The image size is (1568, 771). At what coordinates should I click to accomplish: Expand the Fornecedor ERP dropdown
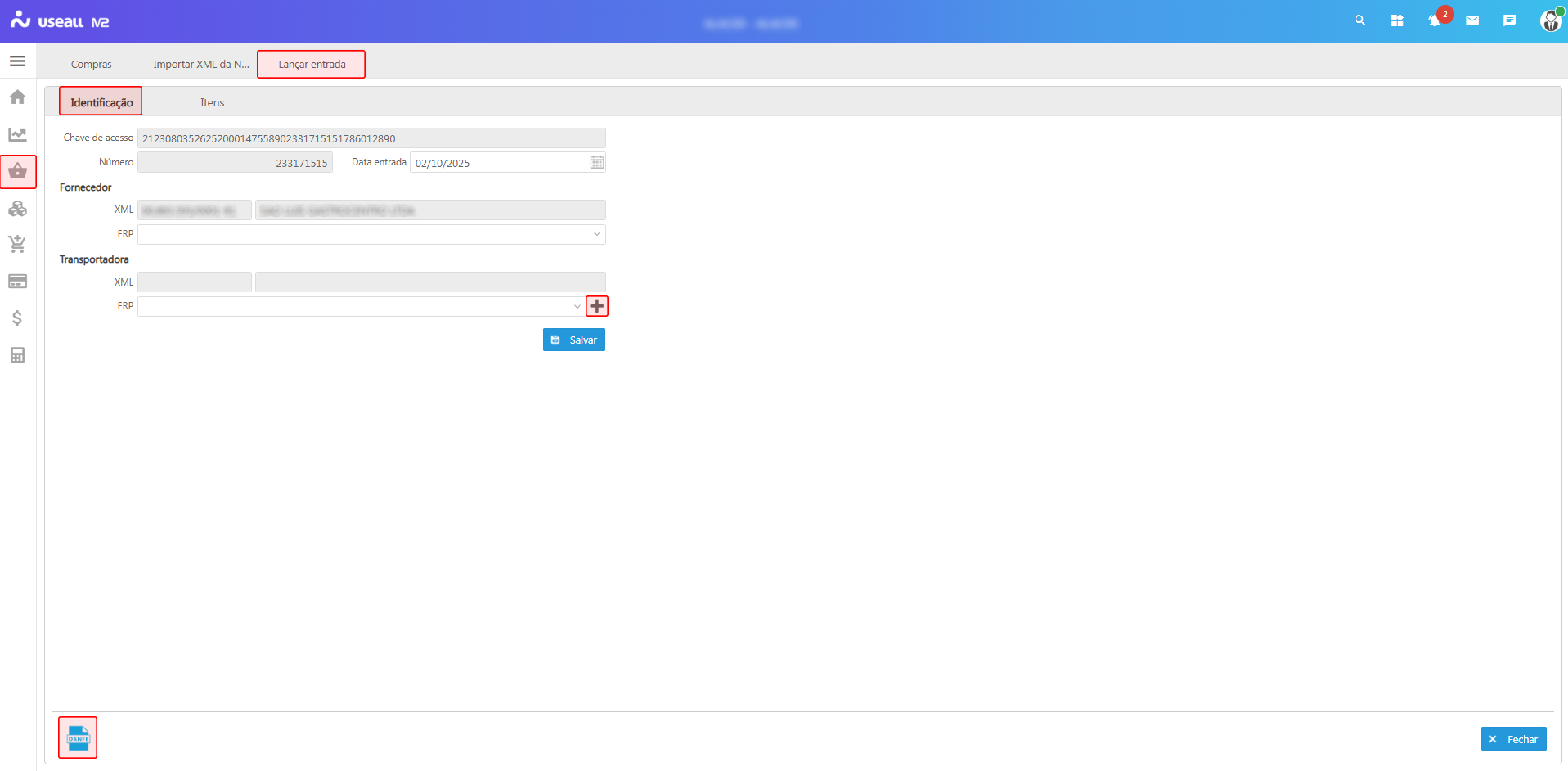point(597,234)
